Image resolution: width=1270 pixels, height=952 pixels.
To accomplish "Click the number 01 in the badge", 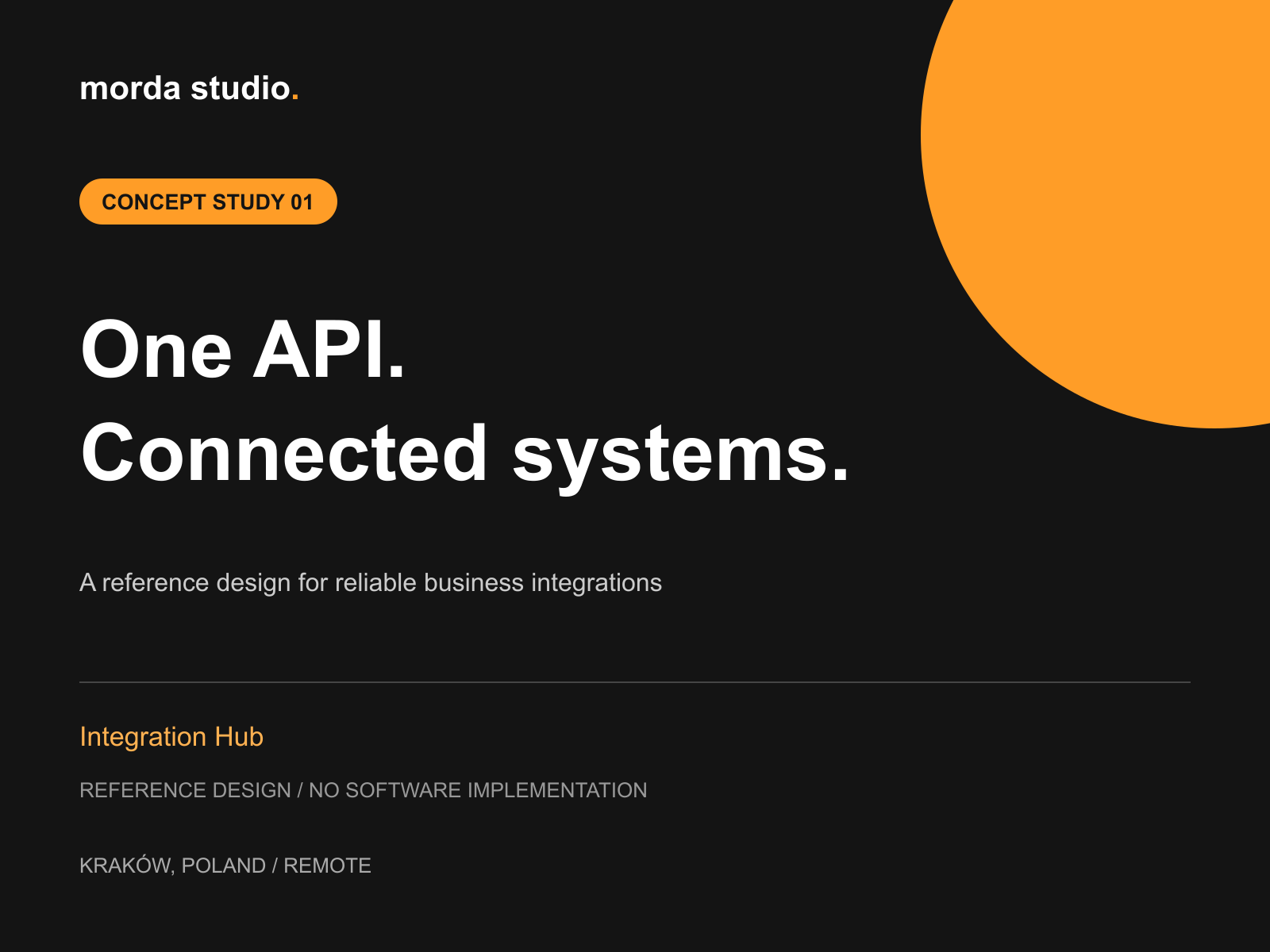I will coord(302,202).
